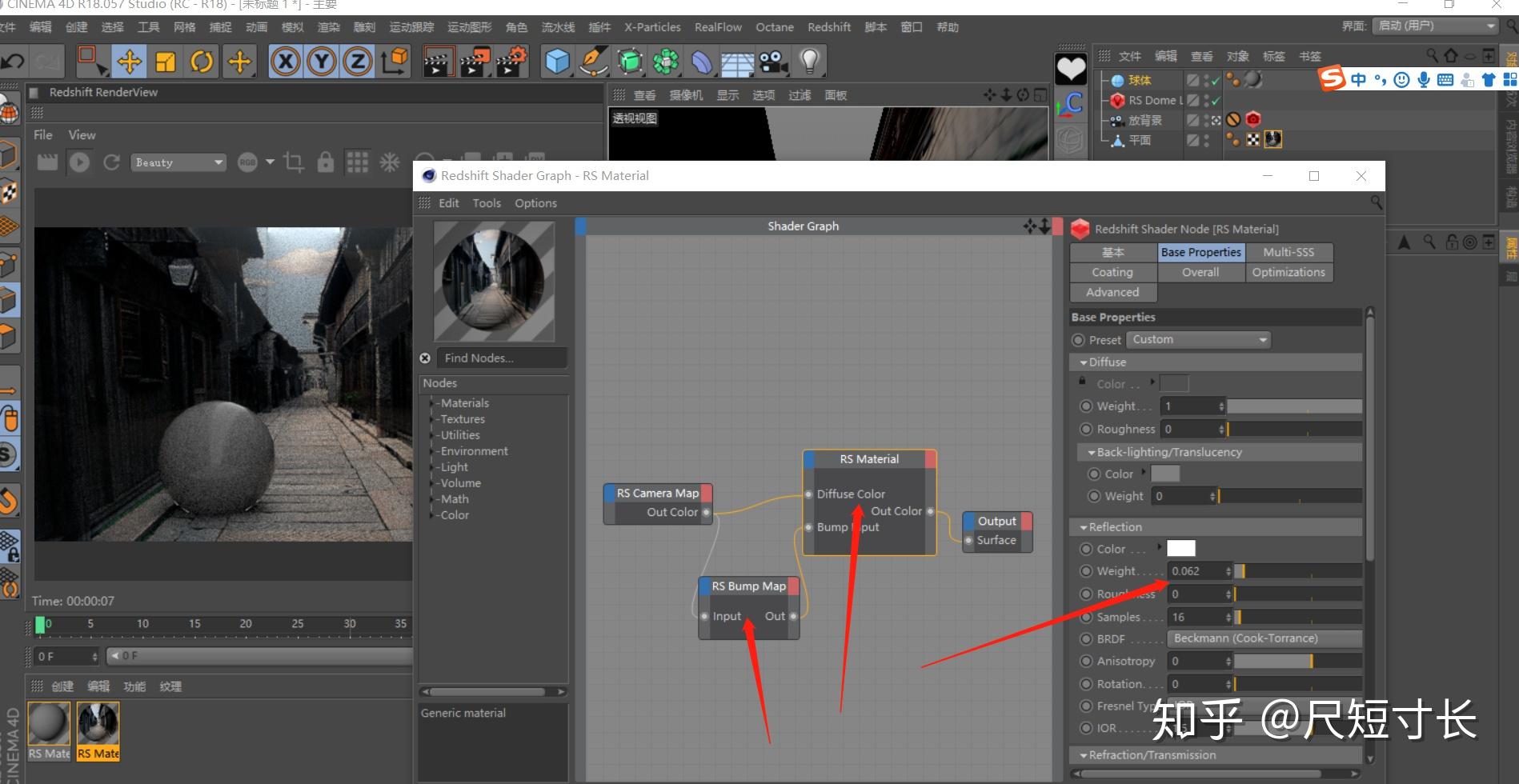Open the Tools menu in Shader Graph window
This screenshot has width=1519, height=784.
click(487, 202)
